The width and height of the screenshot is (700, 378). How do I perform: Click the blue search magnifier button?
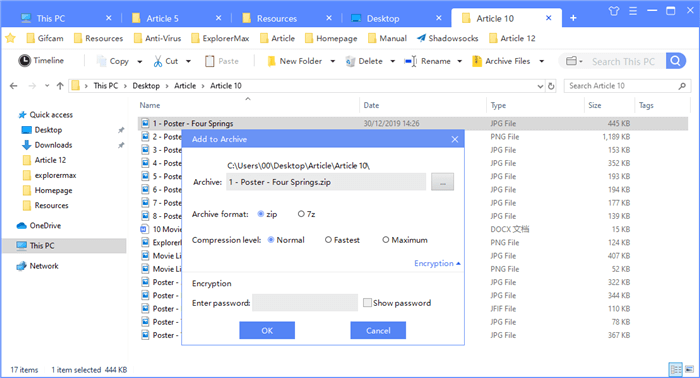pos(675,61)
